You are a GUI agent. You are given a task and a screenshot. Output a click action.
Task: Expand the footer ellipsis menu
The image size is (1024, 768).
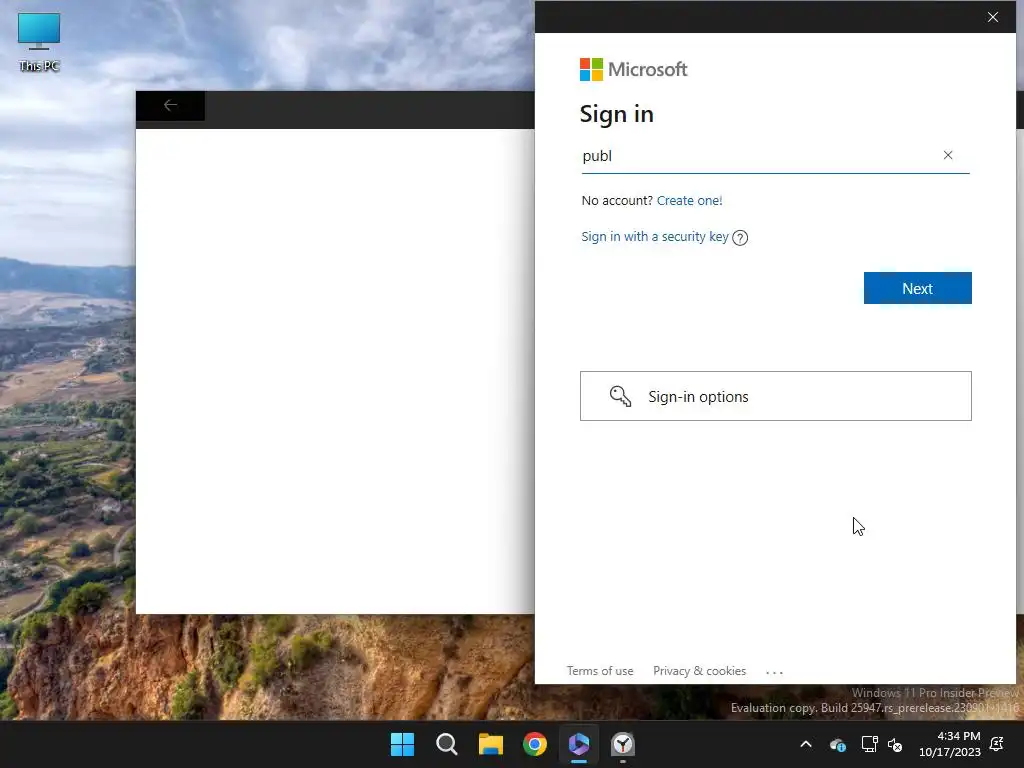pos(774,672)
